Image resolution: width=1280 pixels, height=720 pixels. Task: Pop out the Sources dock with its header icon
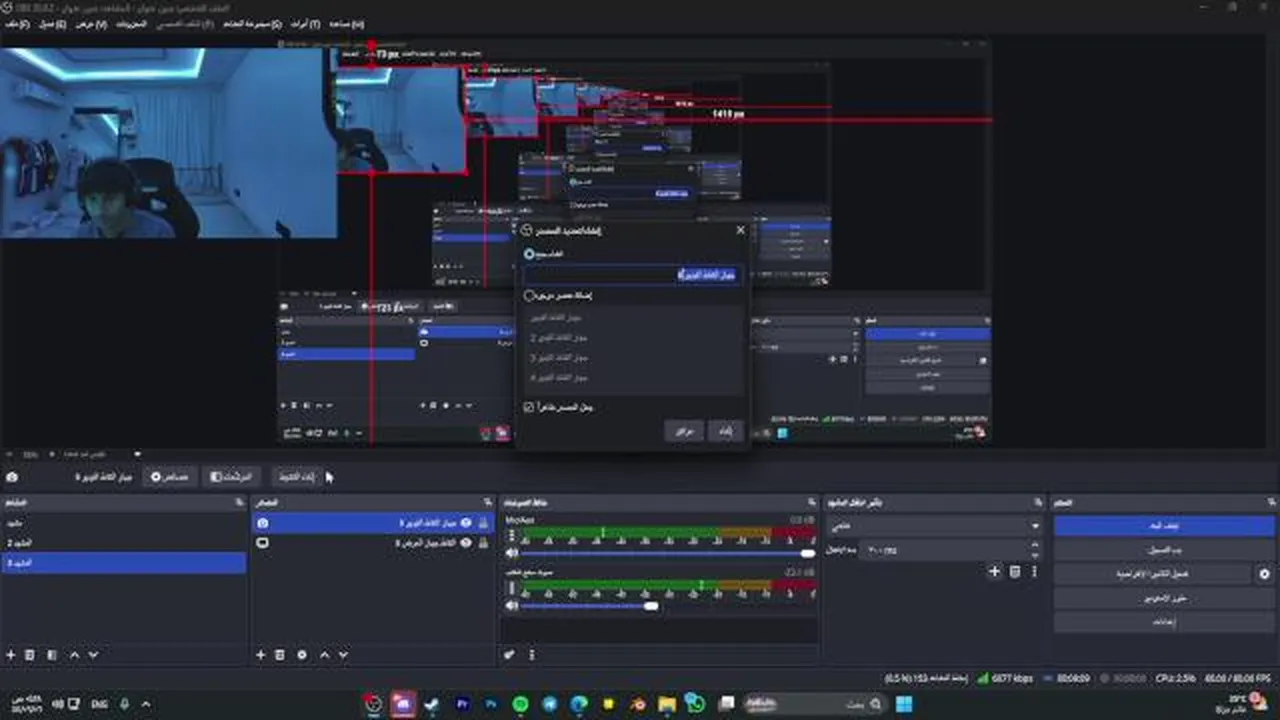[488, 502]
